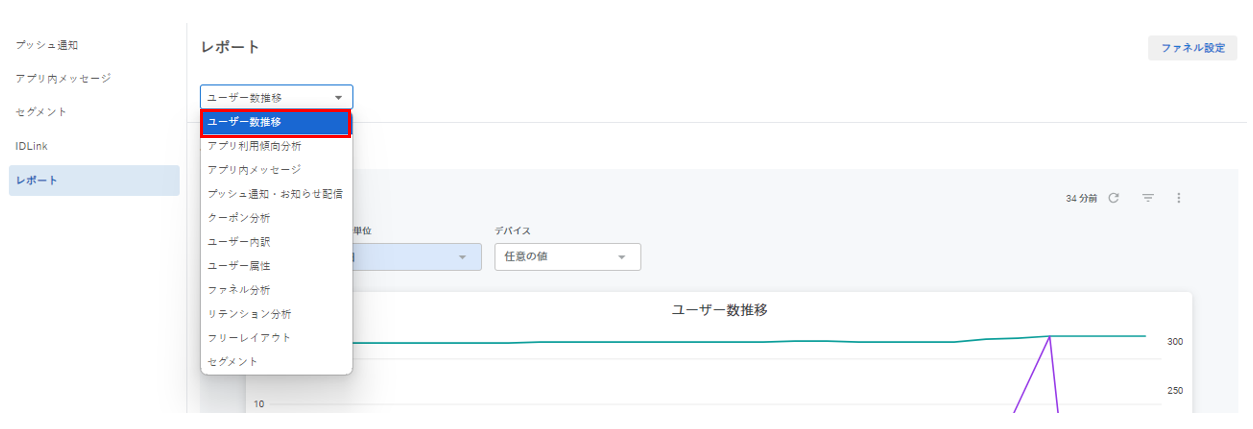Select セグメント in the dropdown list

click(276, 362)
